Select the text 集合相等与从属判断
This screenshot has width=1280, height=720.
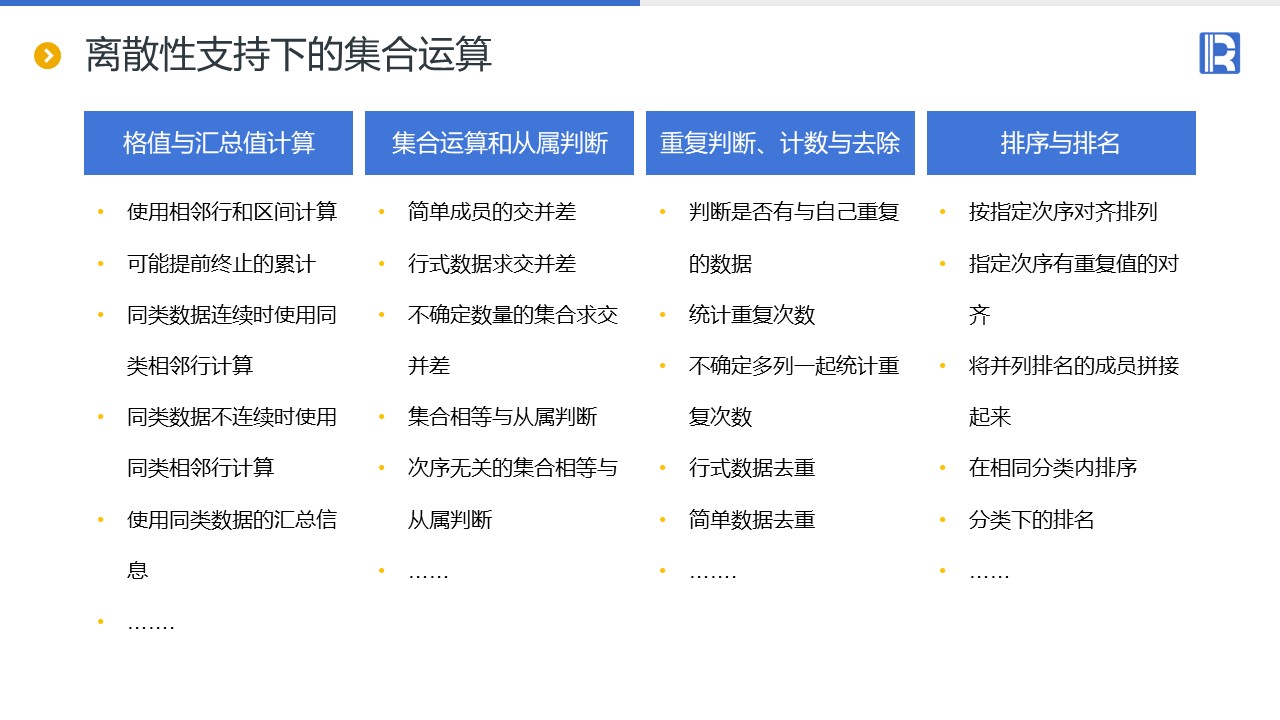pos(502,417)
